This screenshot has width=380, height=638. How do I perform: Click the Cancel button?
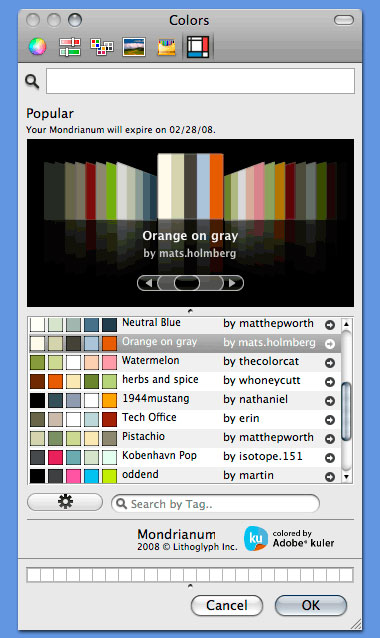pos(227,605)
